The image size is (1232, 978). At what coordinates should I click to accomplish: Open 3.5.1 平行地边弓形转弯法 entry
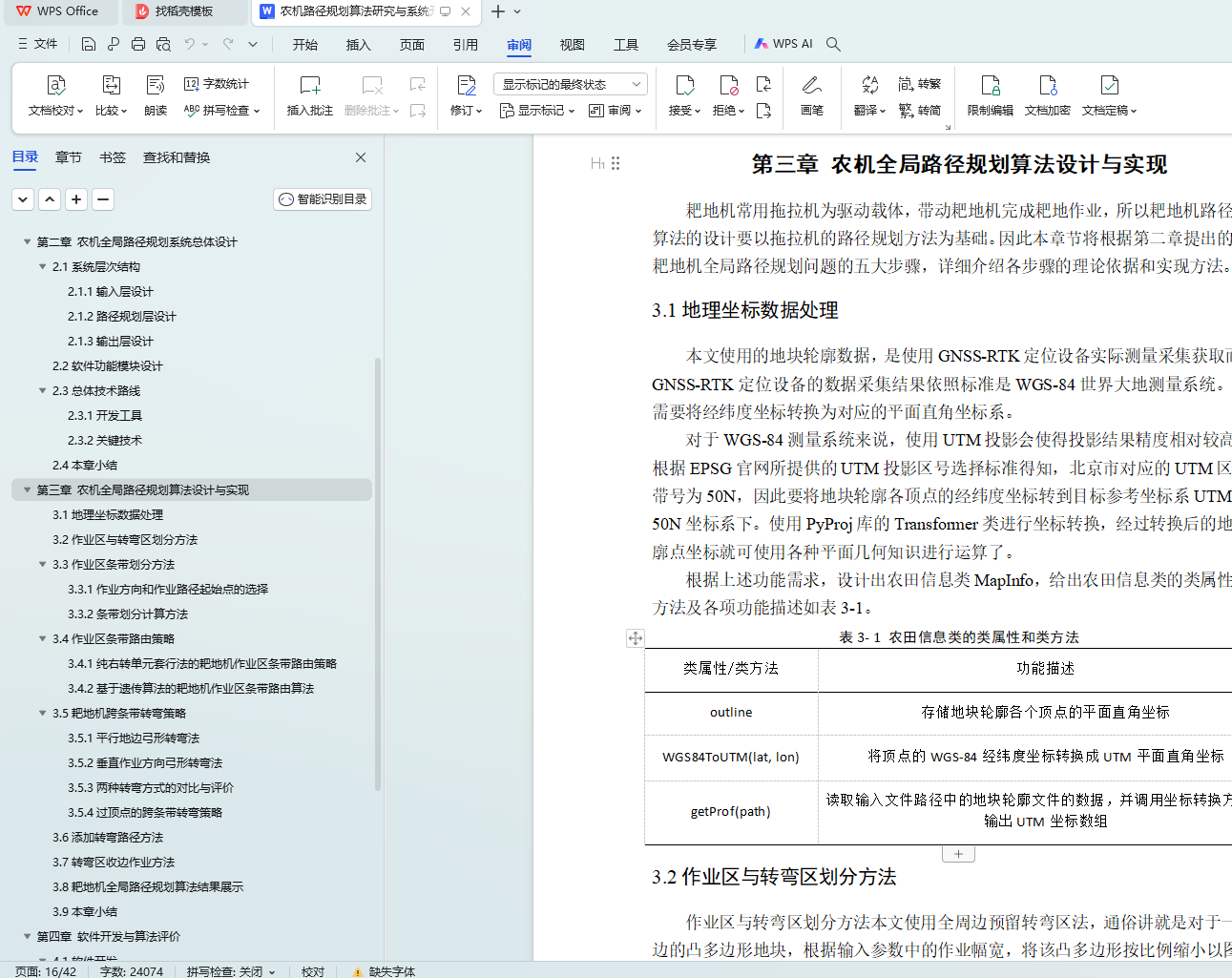pos(134,738)
